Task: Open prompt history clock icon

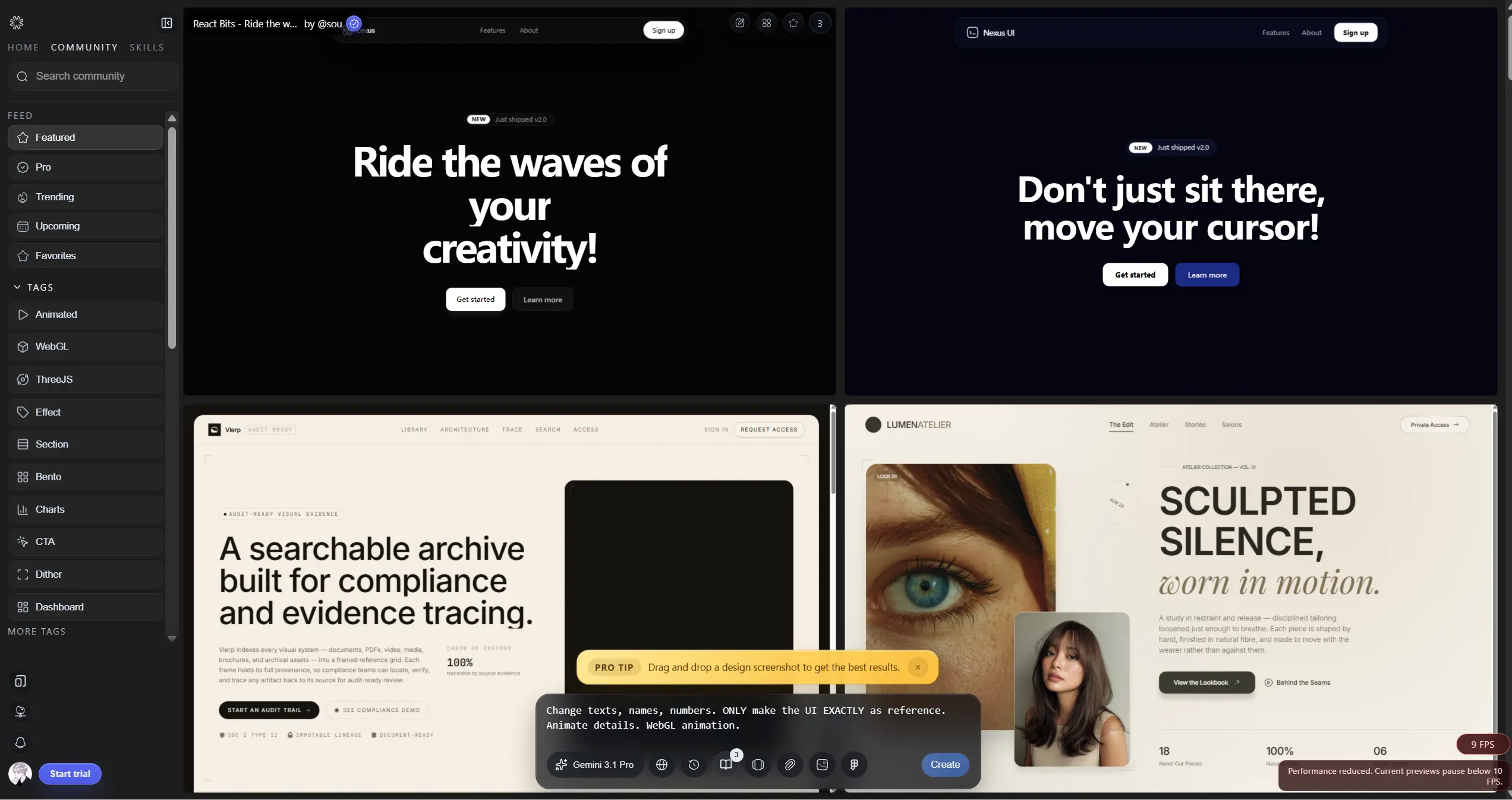Action: tap(694, 764)
